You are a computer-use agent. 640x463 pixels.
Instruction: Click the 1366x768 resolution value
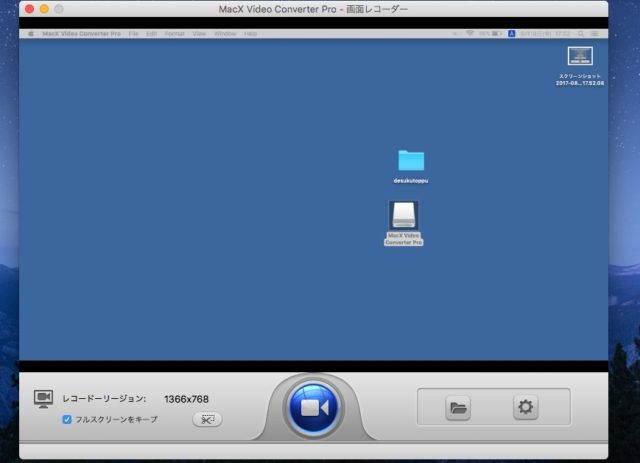point(186,399)
